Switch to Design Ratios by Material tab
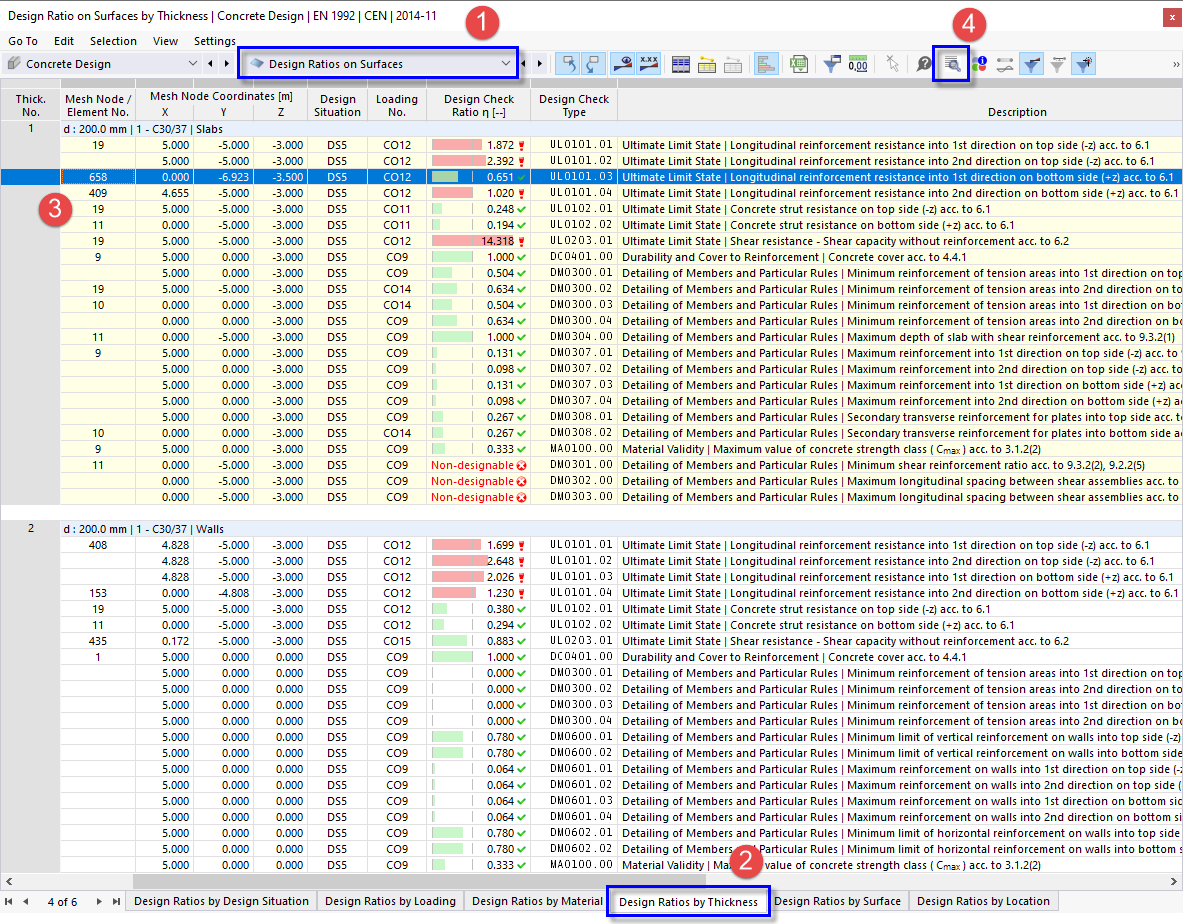 537,901
